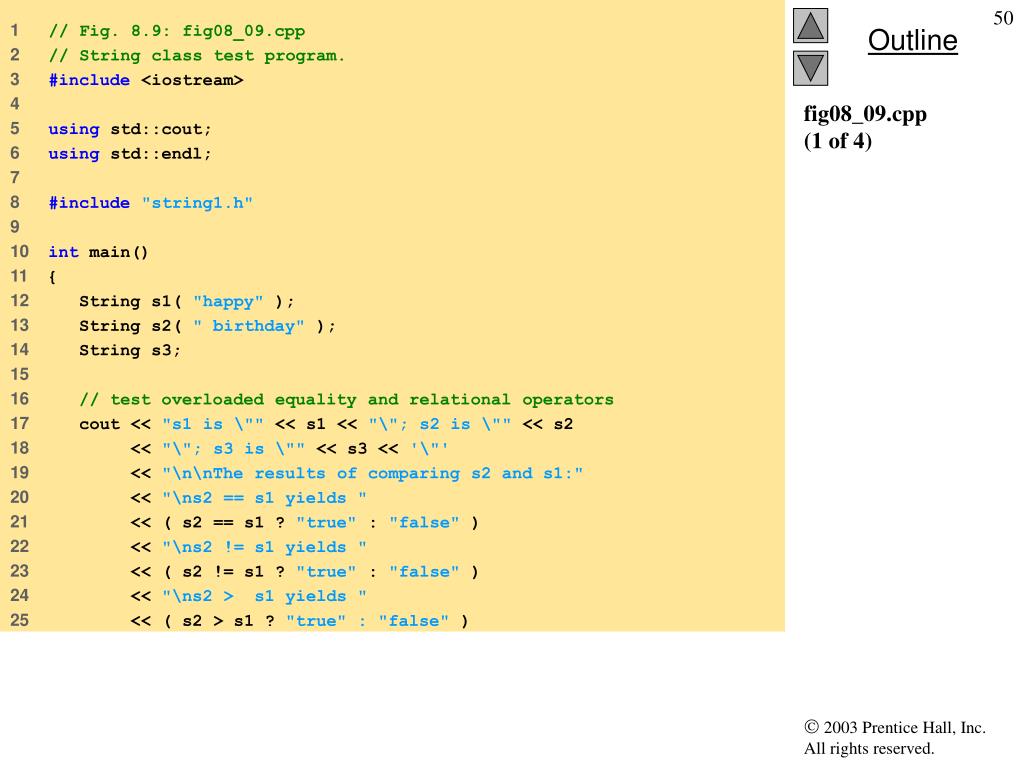Viewport: 1024px width, 768px height.
Task: Click the 2003 Prentice Hall copyright text
Action: 895,728
